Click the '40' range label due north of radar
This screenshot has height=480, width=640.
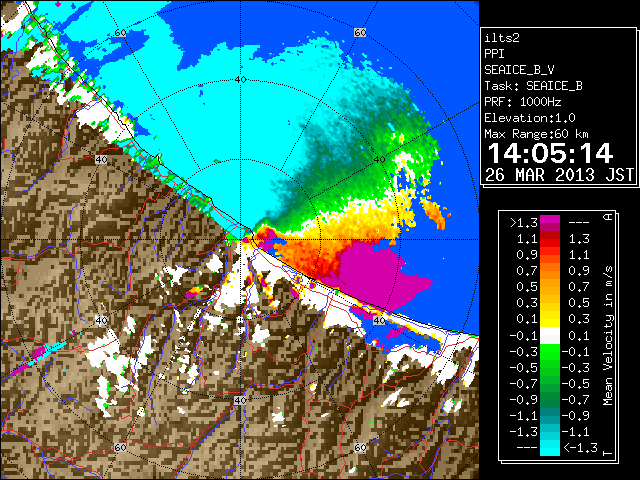(240, 80)
